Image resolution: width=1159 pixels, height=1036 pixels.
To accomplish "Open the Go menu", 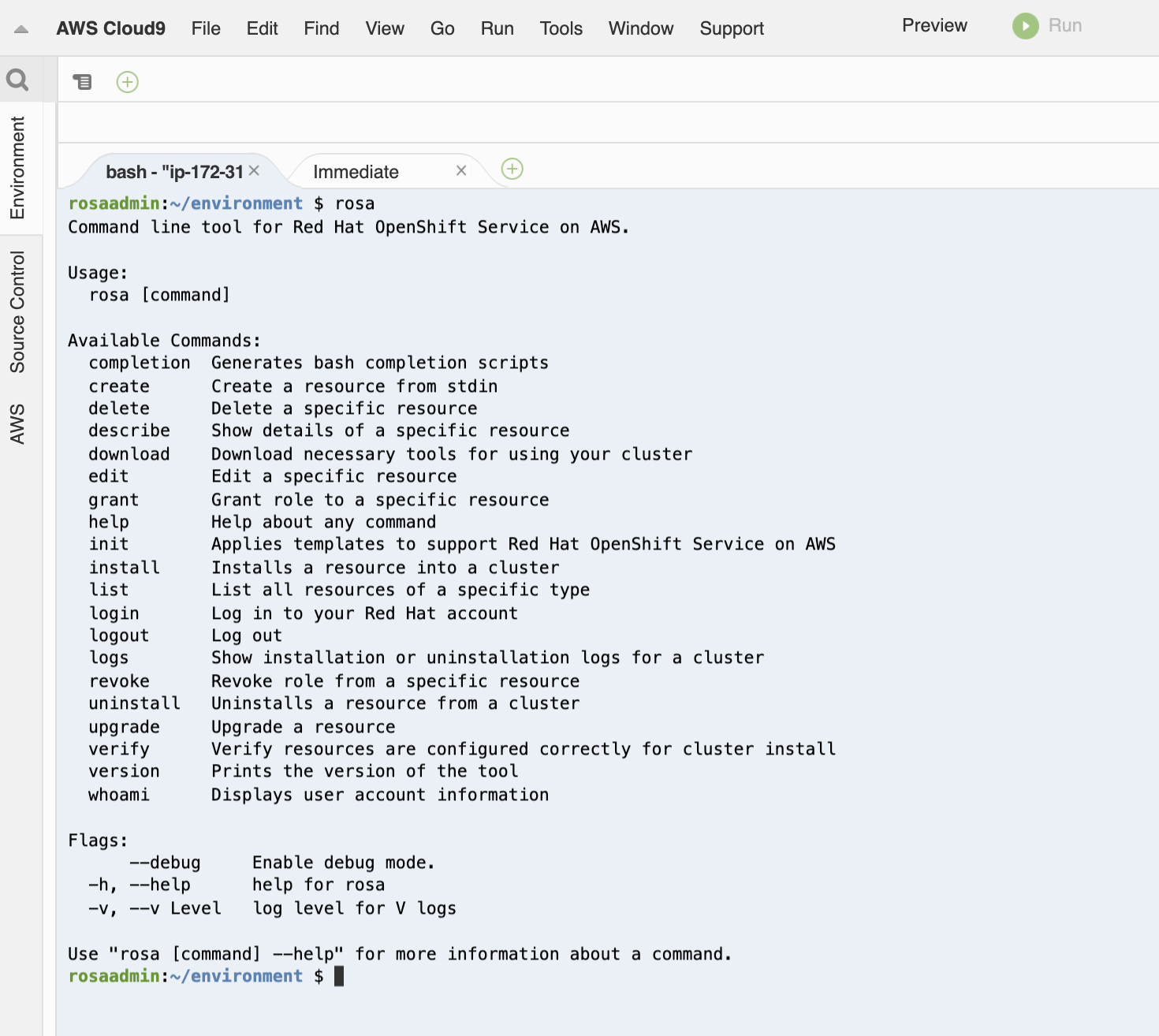I will point(442,28).
